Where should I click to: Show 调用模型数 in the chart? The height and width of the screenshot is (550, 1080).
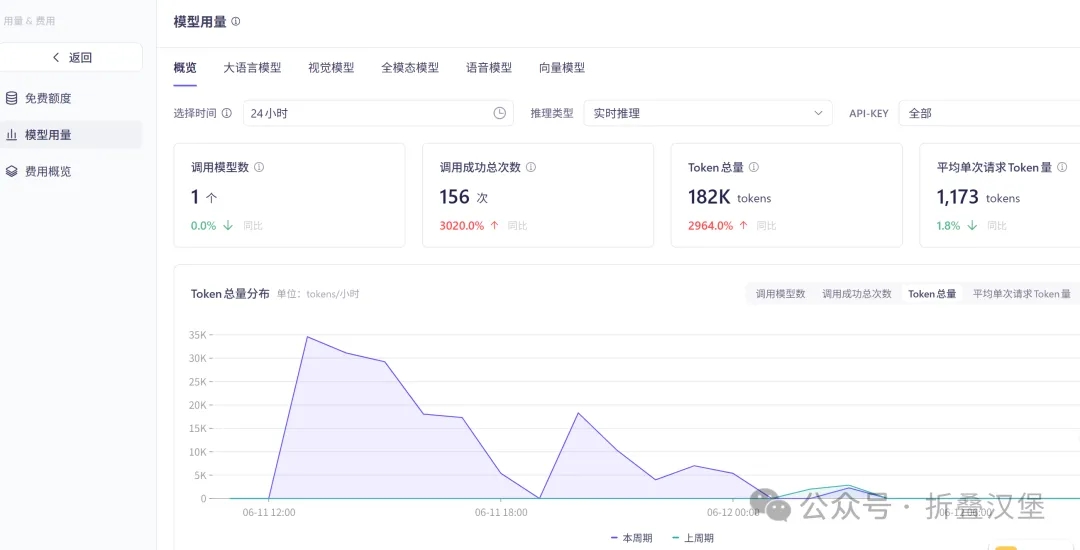[x=780, y=293]
